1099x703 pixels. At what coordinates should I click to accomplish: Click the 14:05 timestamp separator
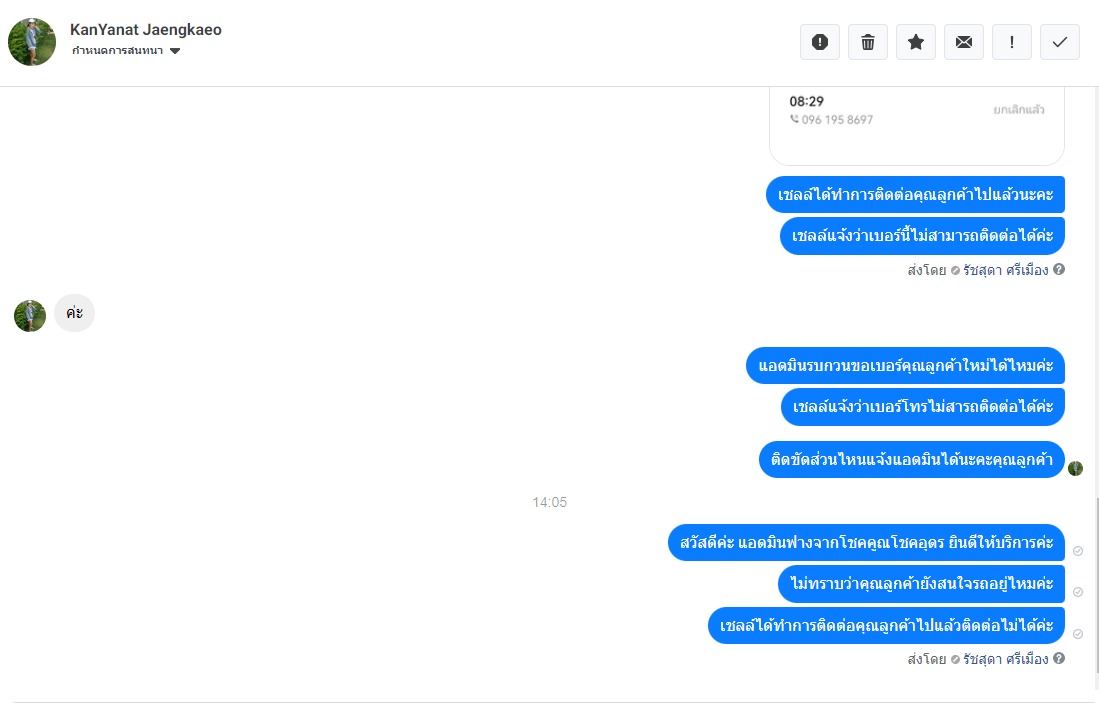tap(550, 502)
